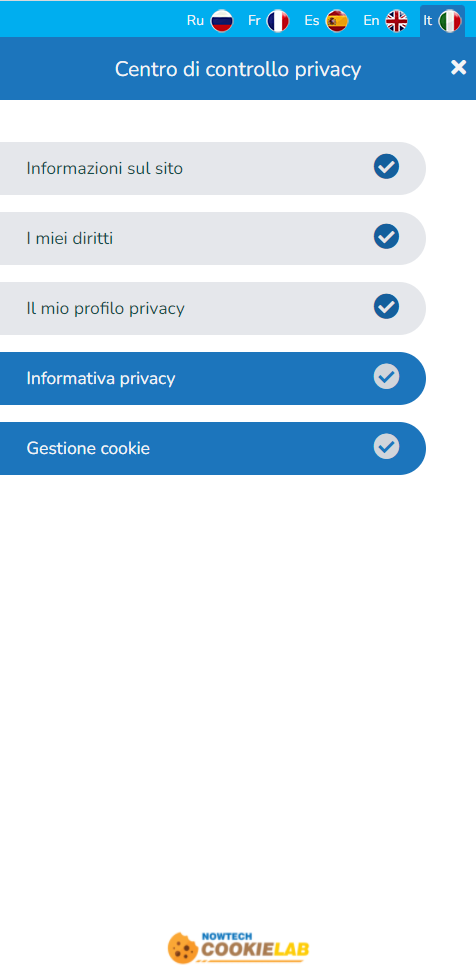This screenshot has width=476, height=974.
Task: Toggle the checkmark for Informazioni sul sito
Action: [x=387, y=166]
